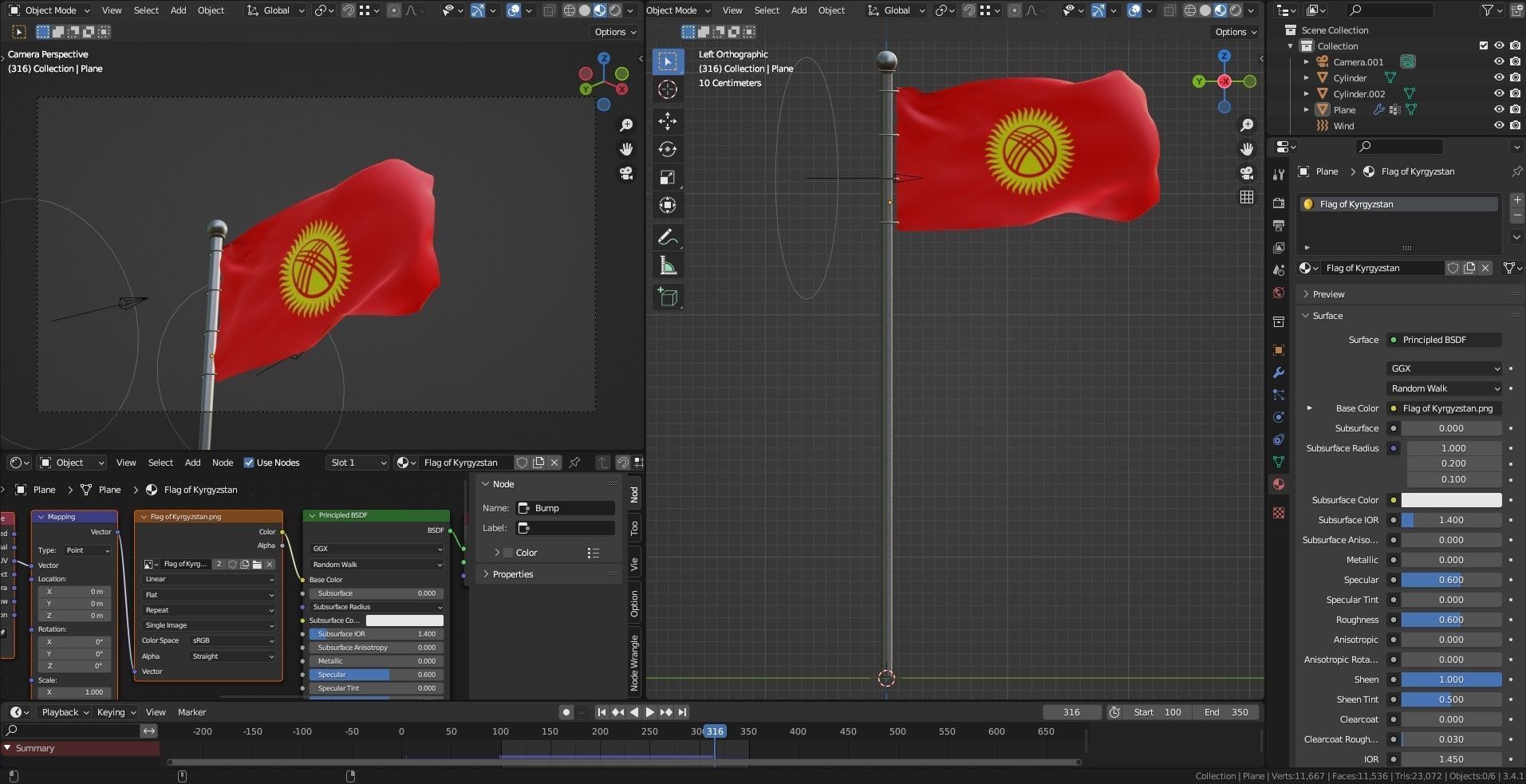Open Render properties tab
The width and height of the screenshot is (1526, 784).
click(x=1279, y=203)
